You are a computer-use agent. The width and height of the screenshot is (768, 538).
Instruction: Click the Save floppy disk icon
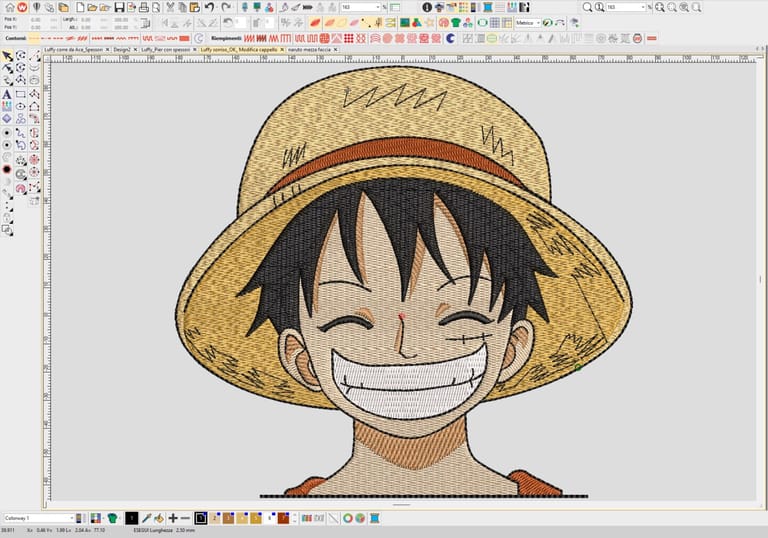(x=119, y=7)
